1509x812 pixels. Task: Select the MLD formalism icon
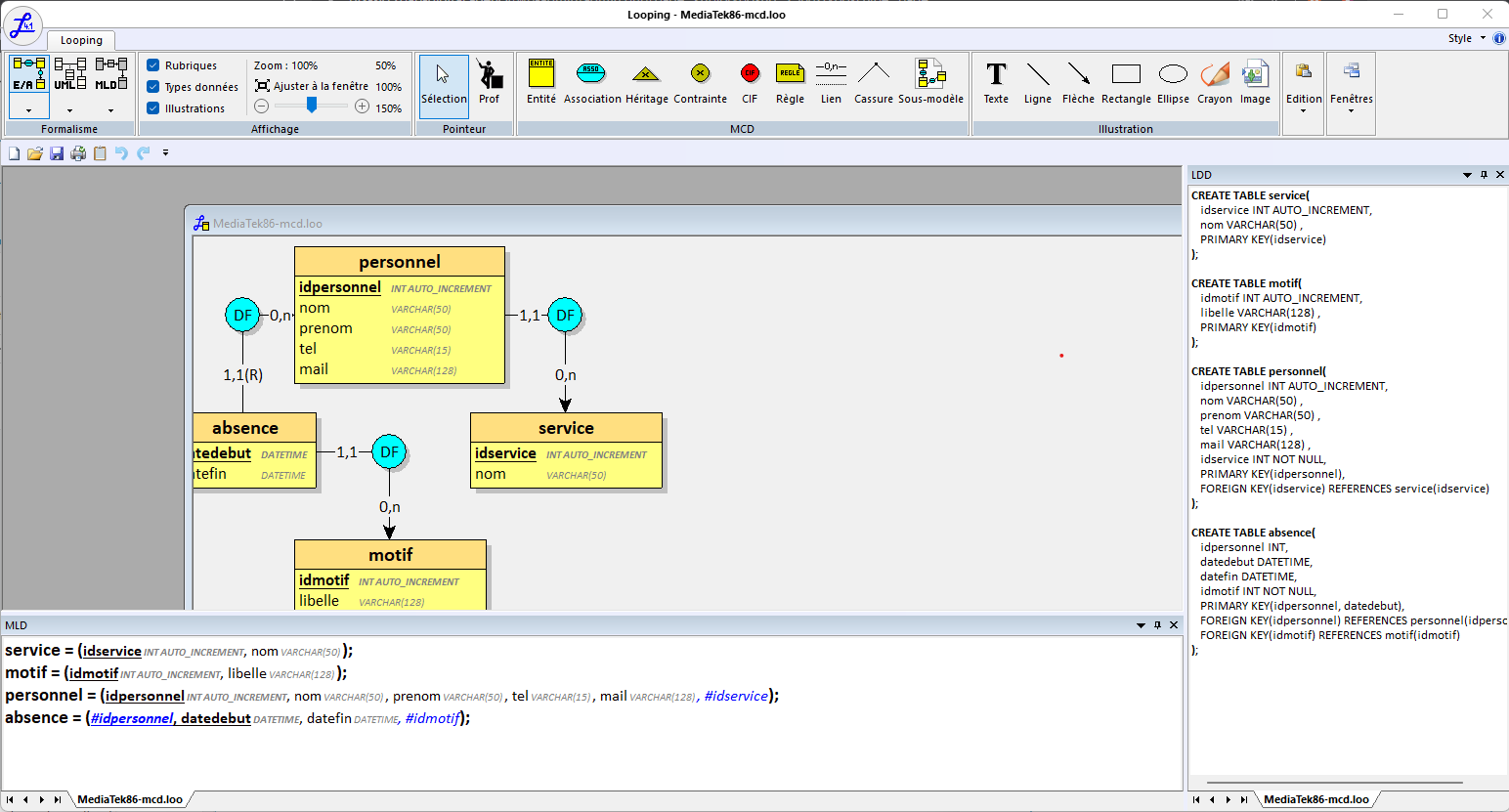point(110,74)
